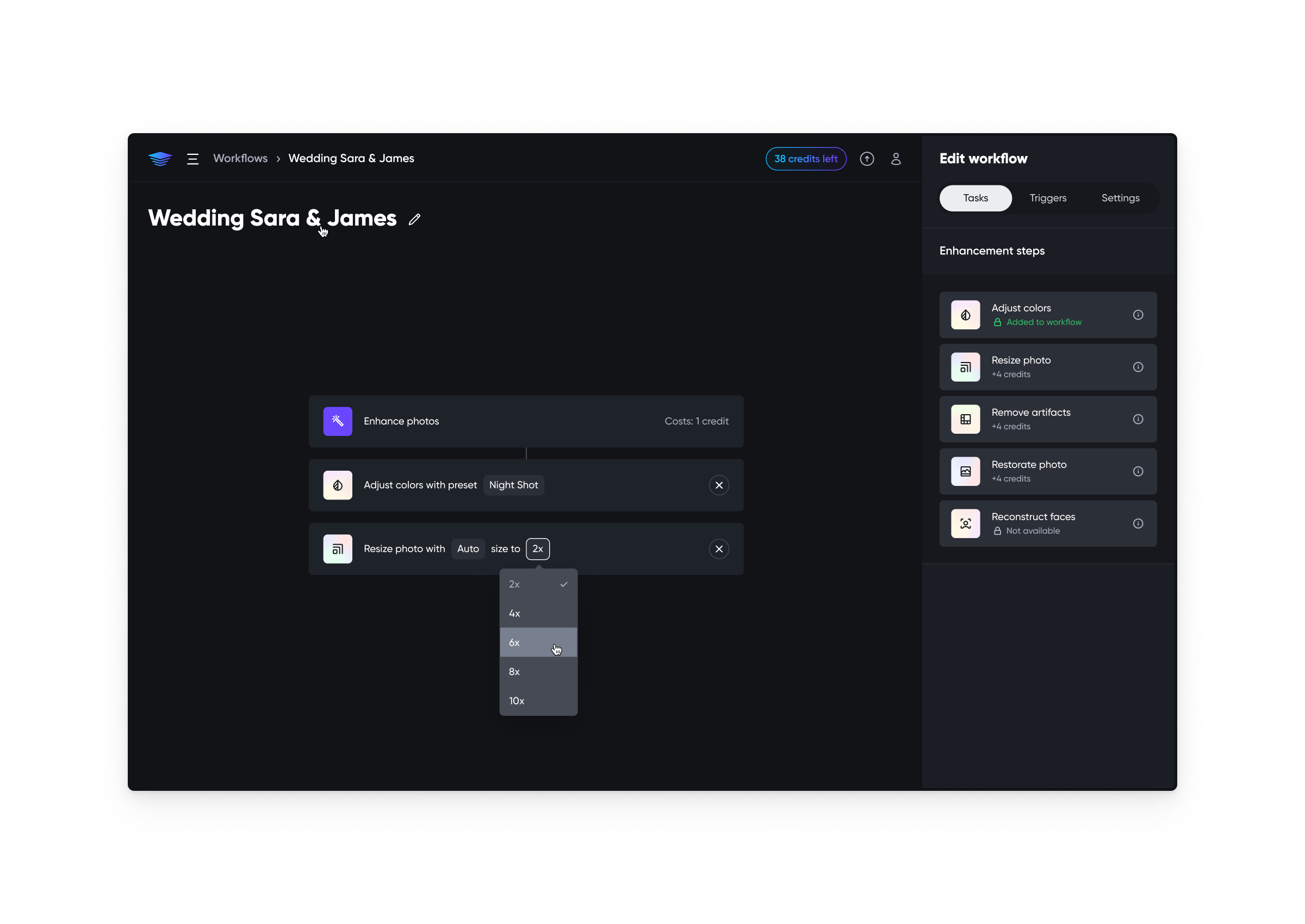
Task: Click Wedding Sara & James breadcrumb
Action: tap(351, 158)
